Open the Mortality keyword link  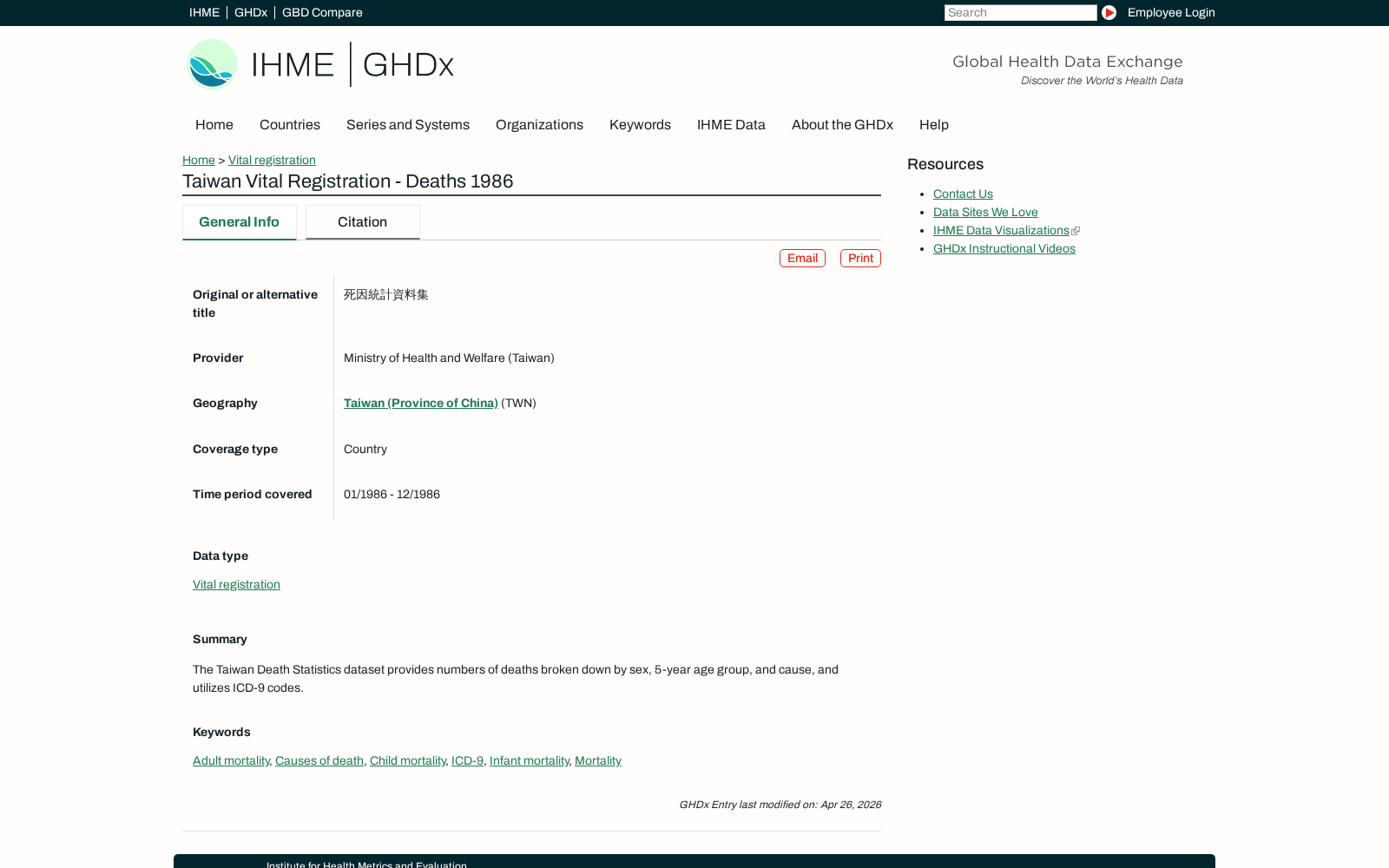pyautogui.click(x=598, y=761)
